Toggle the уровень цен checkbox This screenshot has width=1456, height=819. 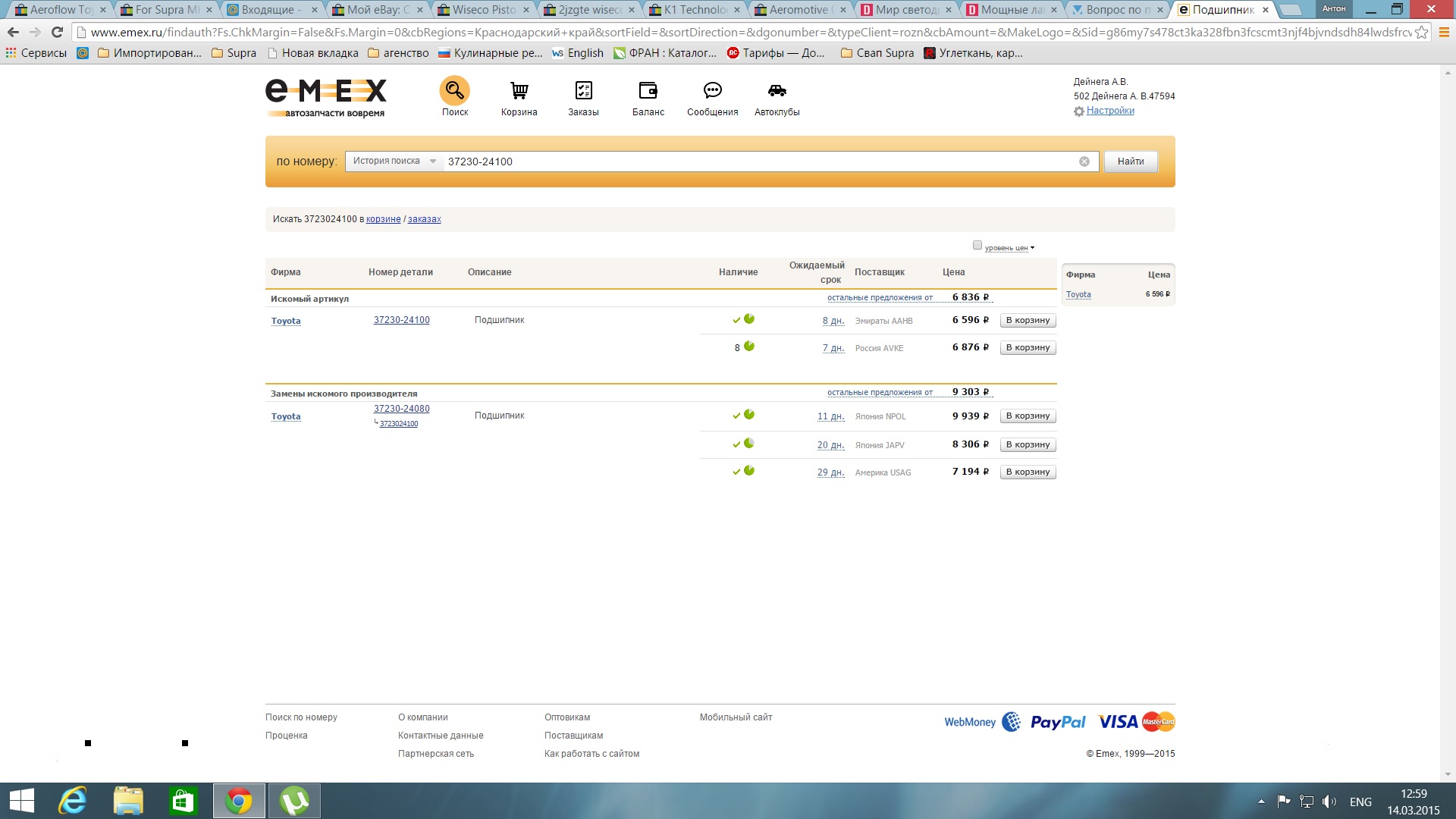[x=977, y=246]
